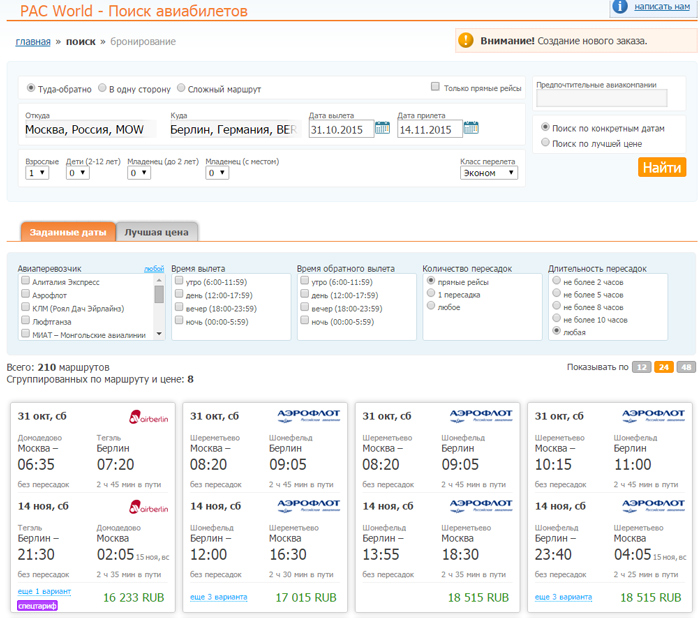Click Предпочтительные авиакомпании input field
Viewport: 700px width, 618px height.
point(602,98)
